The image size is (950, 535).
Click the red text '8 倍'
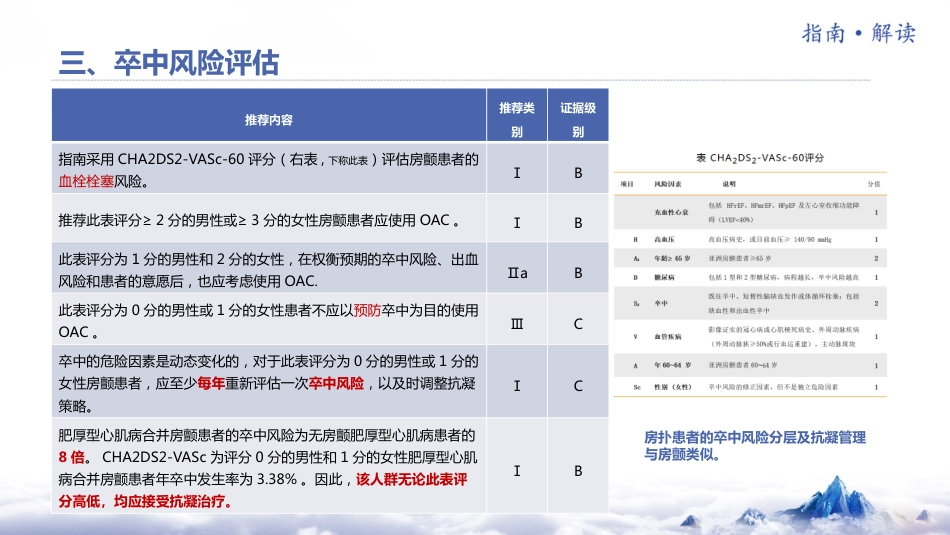(x=71, y=457)
